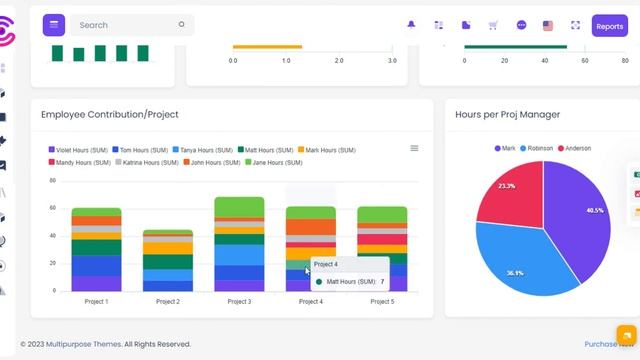Open the apps grid icon in header
The height and width of the screenshot is (360, 640).
click(439, 25)
